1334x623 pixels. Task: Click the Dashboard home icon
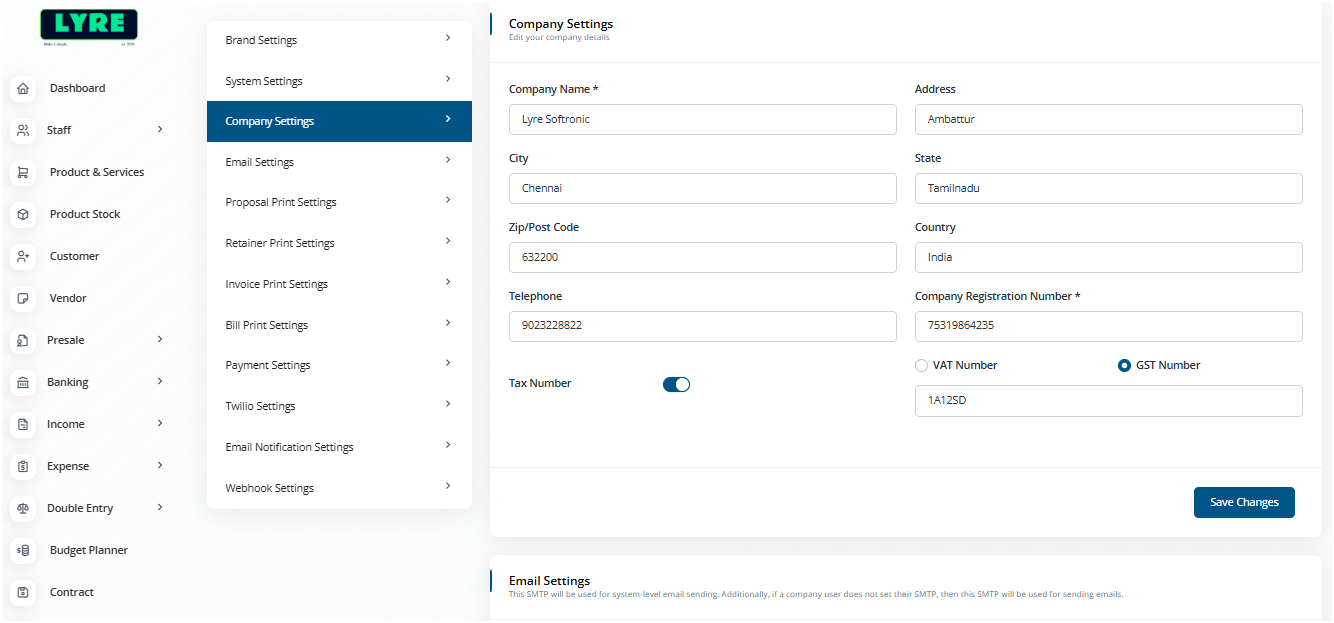[23, 88]
